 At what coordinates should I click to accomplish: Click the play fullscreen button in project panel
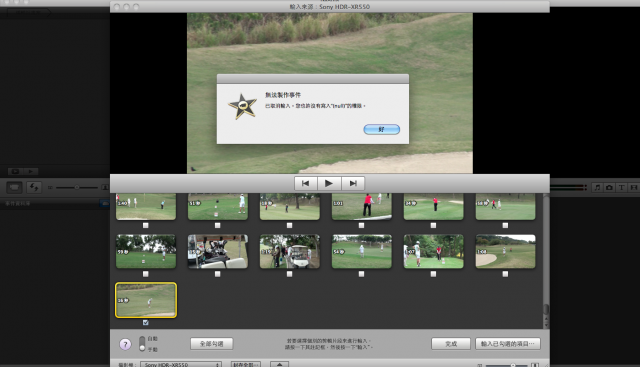click(15, 171)
